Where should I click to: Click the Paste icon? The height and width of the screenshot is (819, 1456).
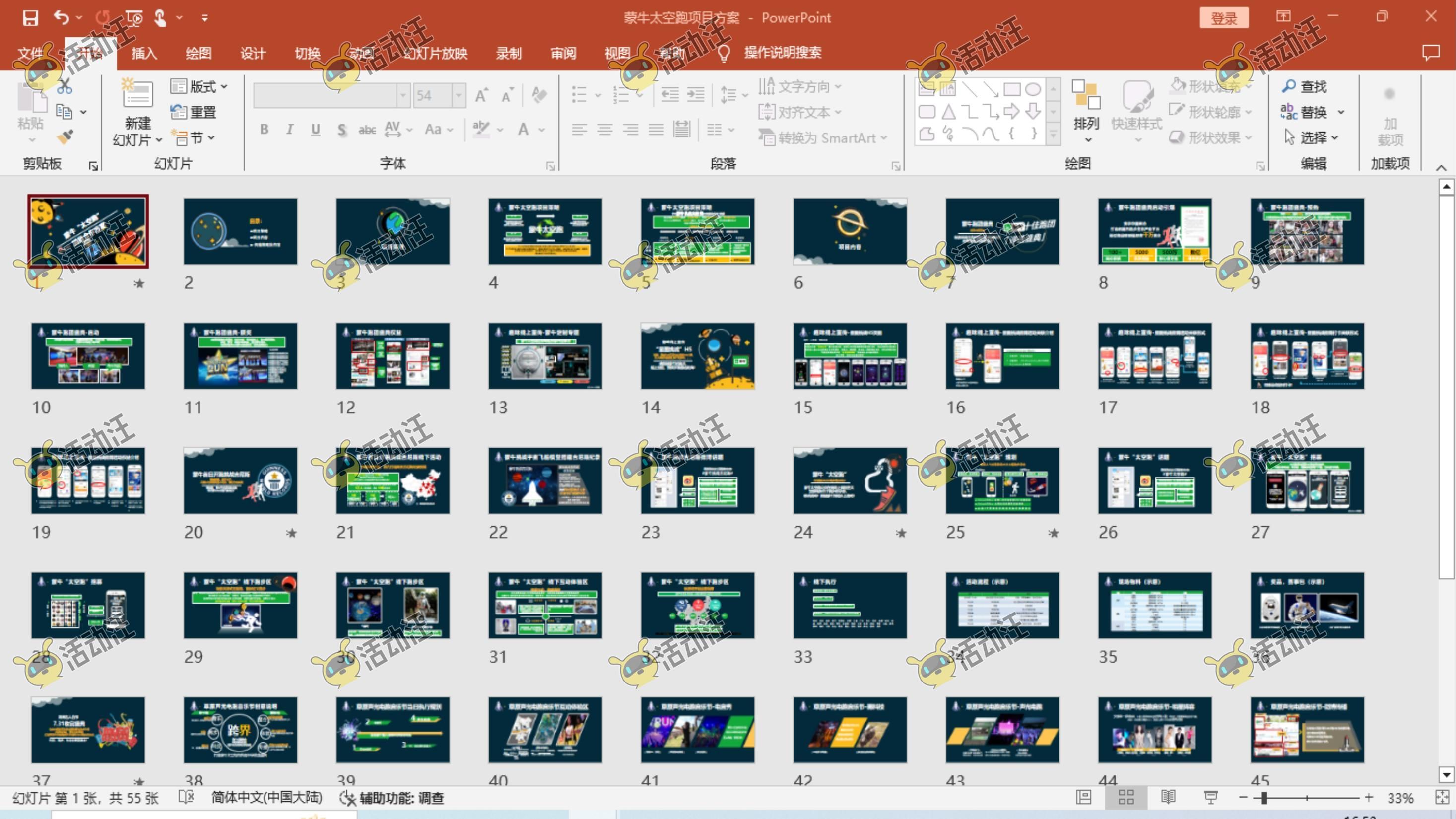tap(31, 97)
